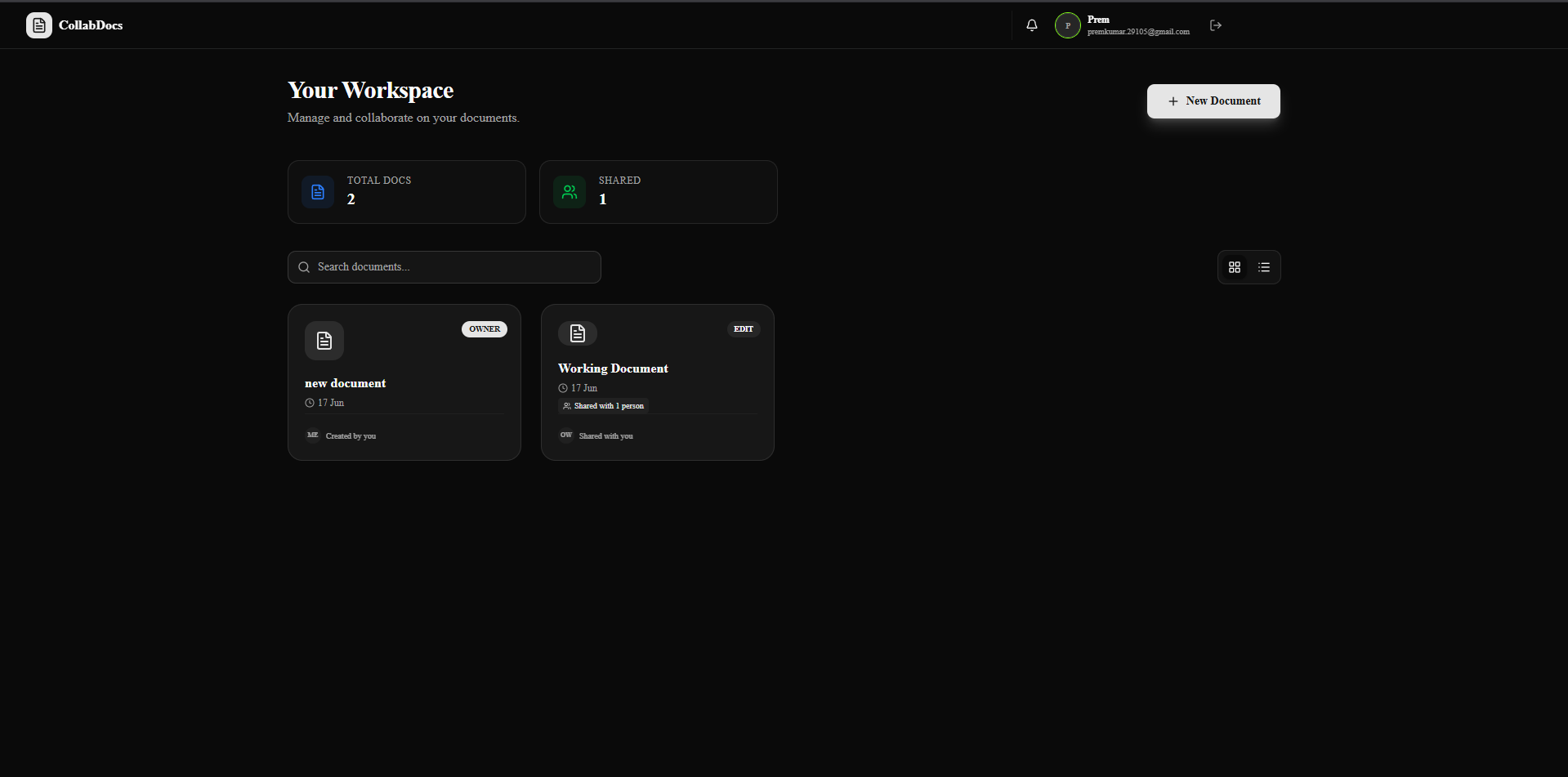Click the OWNER badge
1568x777 pixels.
point(485,329)
